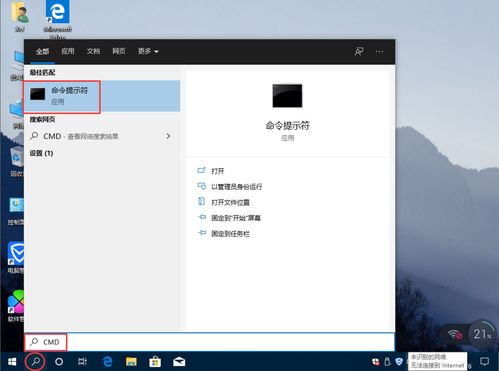The height and width of the screenshot is (371, 499).
Task: Expand CMD web search result arrow
Action: (x=168, y=136)
